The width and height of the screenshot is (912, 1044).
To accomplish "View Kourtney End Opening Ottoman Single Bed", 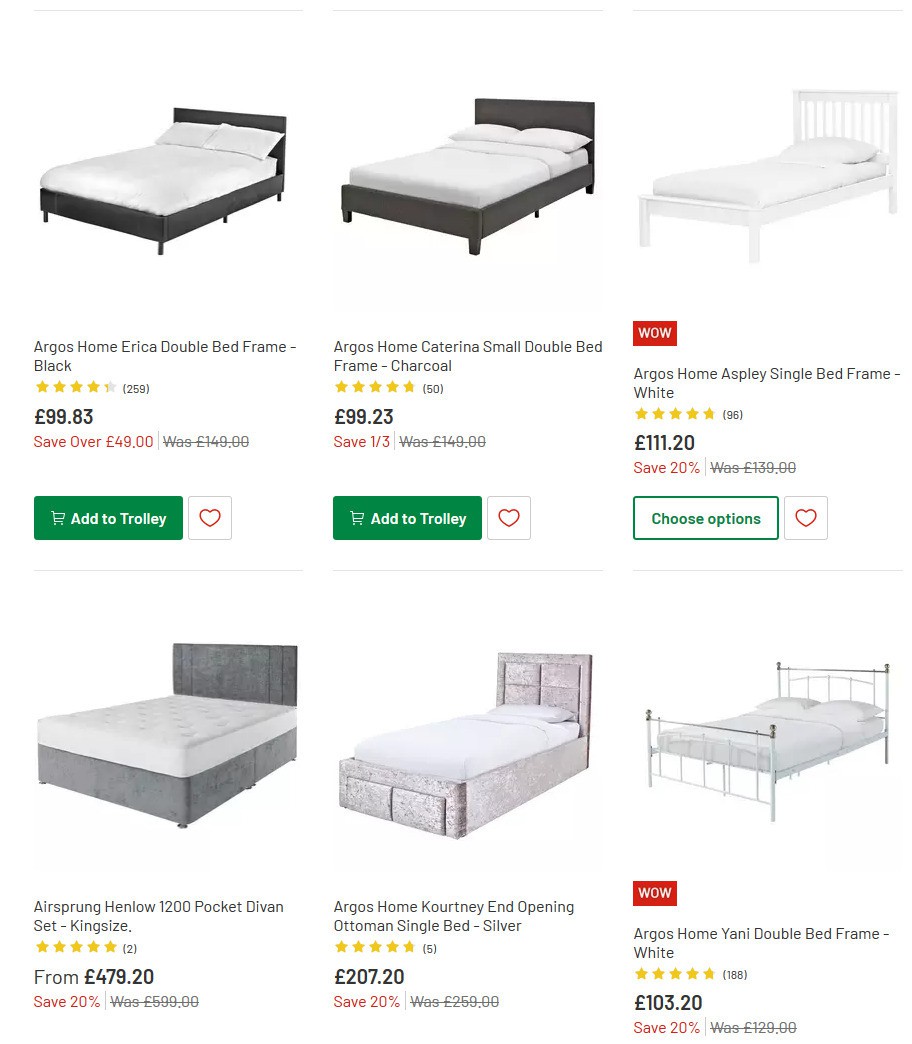I will pos(453,916).
